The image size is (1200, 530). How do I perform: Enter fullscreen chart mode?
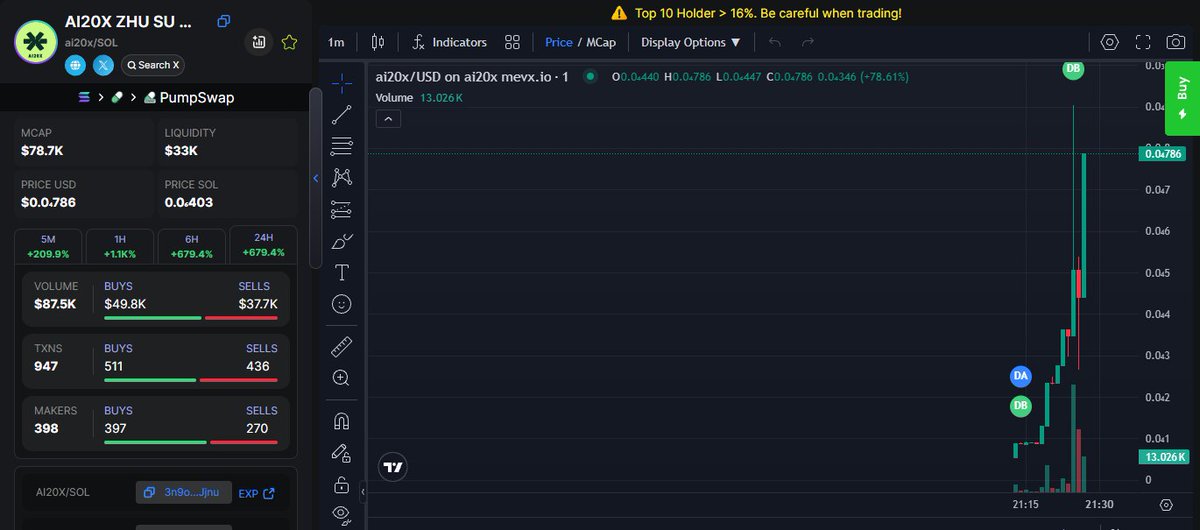1143,42
